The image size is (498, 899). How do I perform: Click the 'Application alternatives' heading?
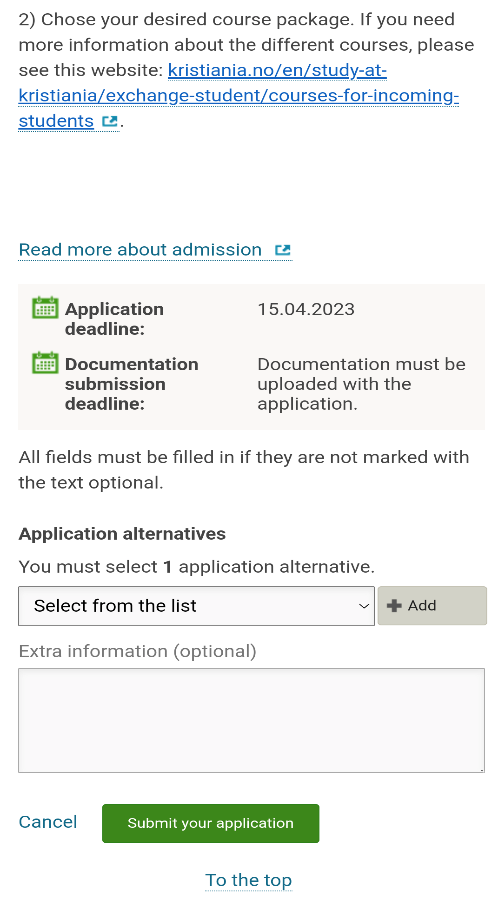[122, 534]
